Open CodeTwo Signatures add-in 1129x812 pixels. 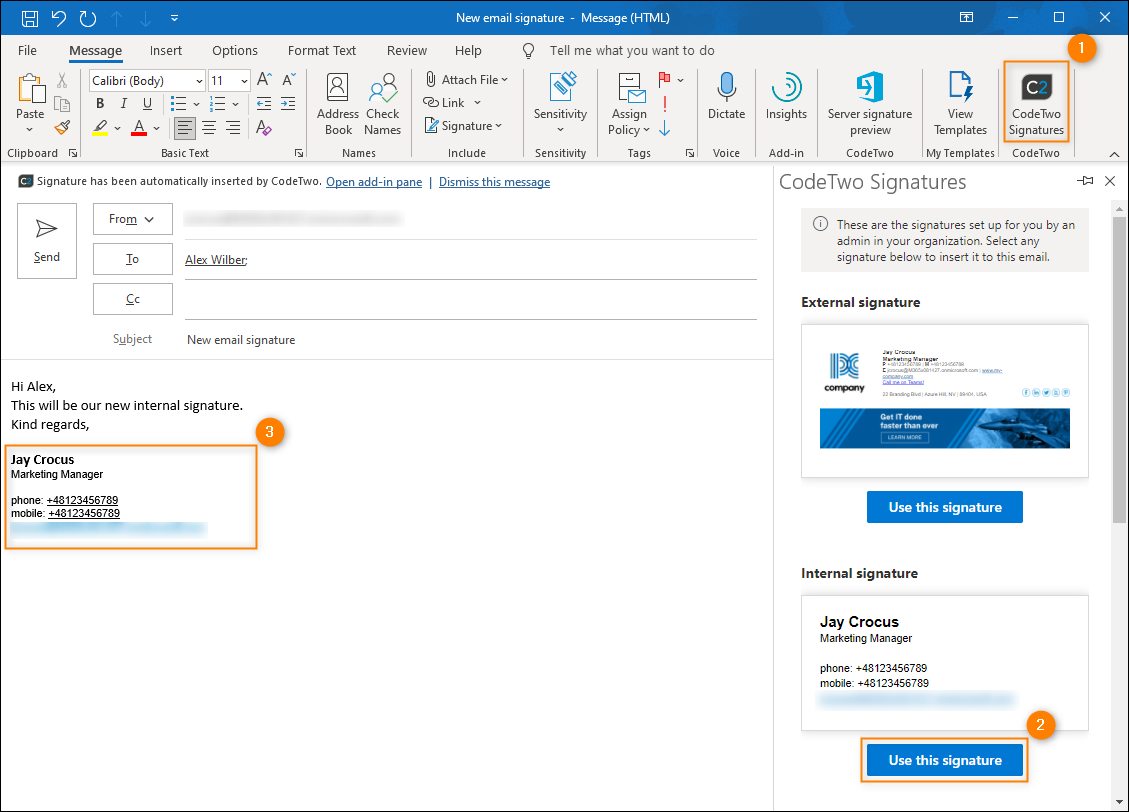click(1036, 104)
